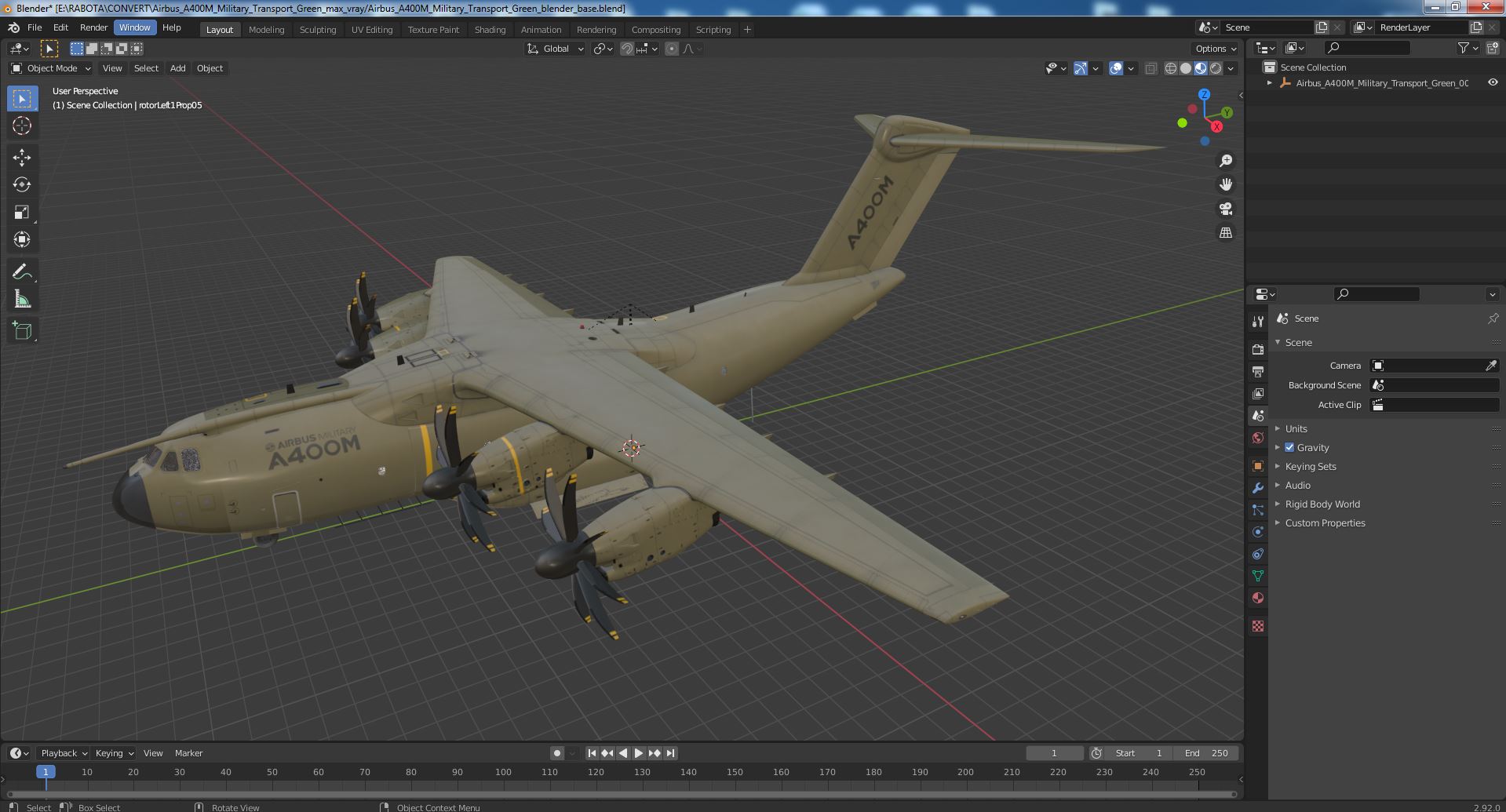Viewport: 1506px width, 812px height.
Task: Open the Playback dropdown
Action: [x=64, y=753]
